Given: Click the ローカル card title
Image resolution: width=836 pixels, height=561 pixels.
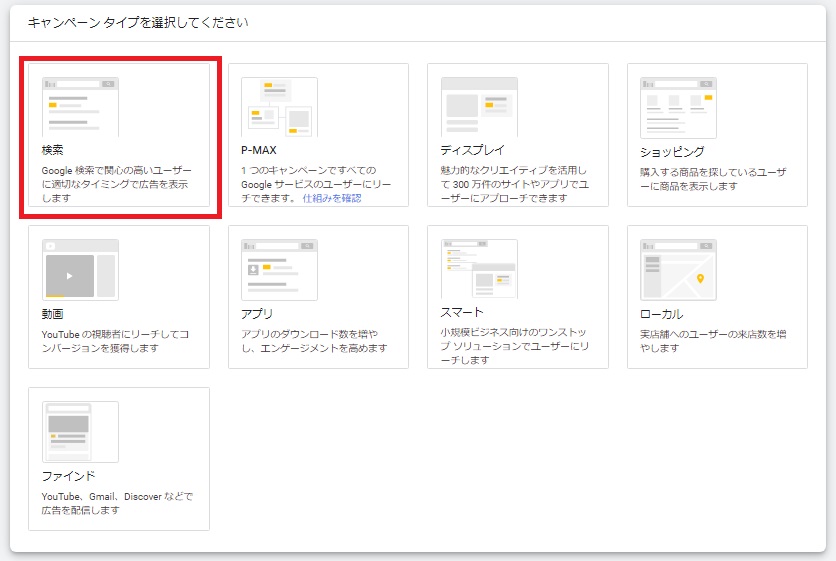Looking at the screenshot, I should [x=662, y=314].
